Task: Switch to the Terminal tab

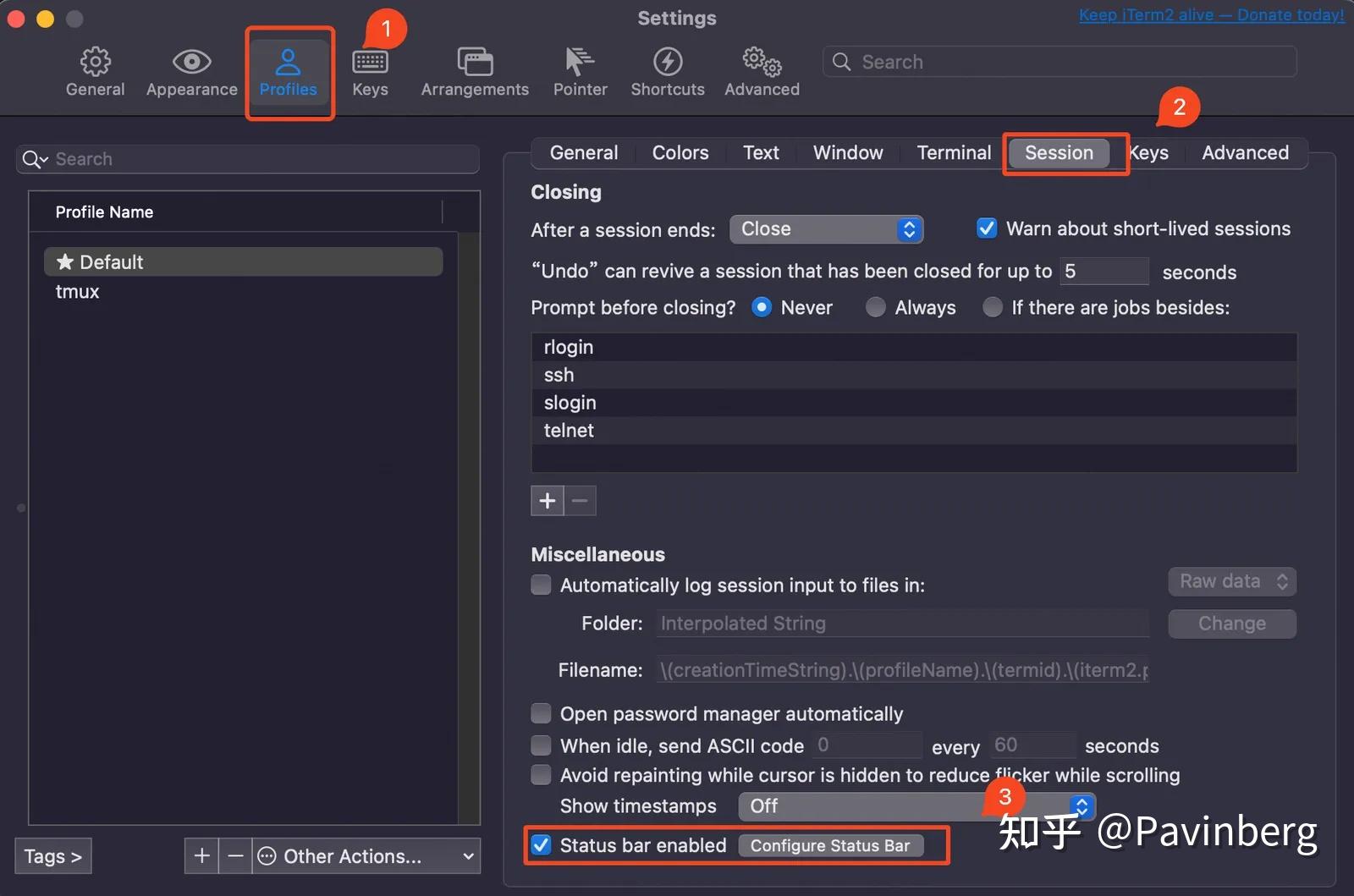Action: click(x=953, y=152)
